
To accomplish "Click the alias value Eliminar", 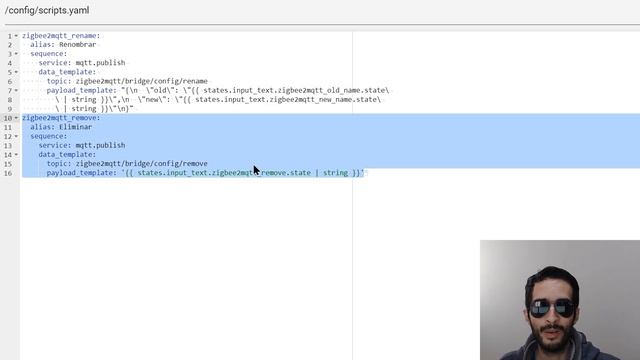I will pyautogui.click(x=76, y=127).
